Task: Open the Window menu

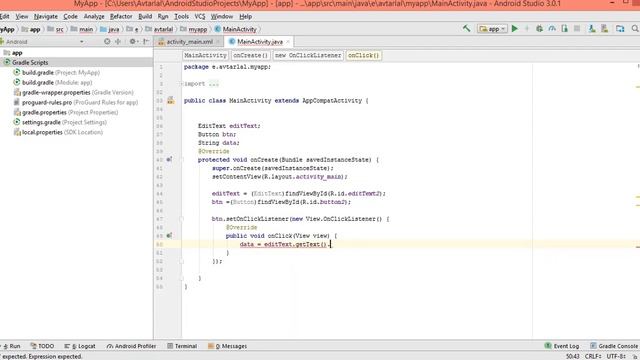Action: pos(222,16)
